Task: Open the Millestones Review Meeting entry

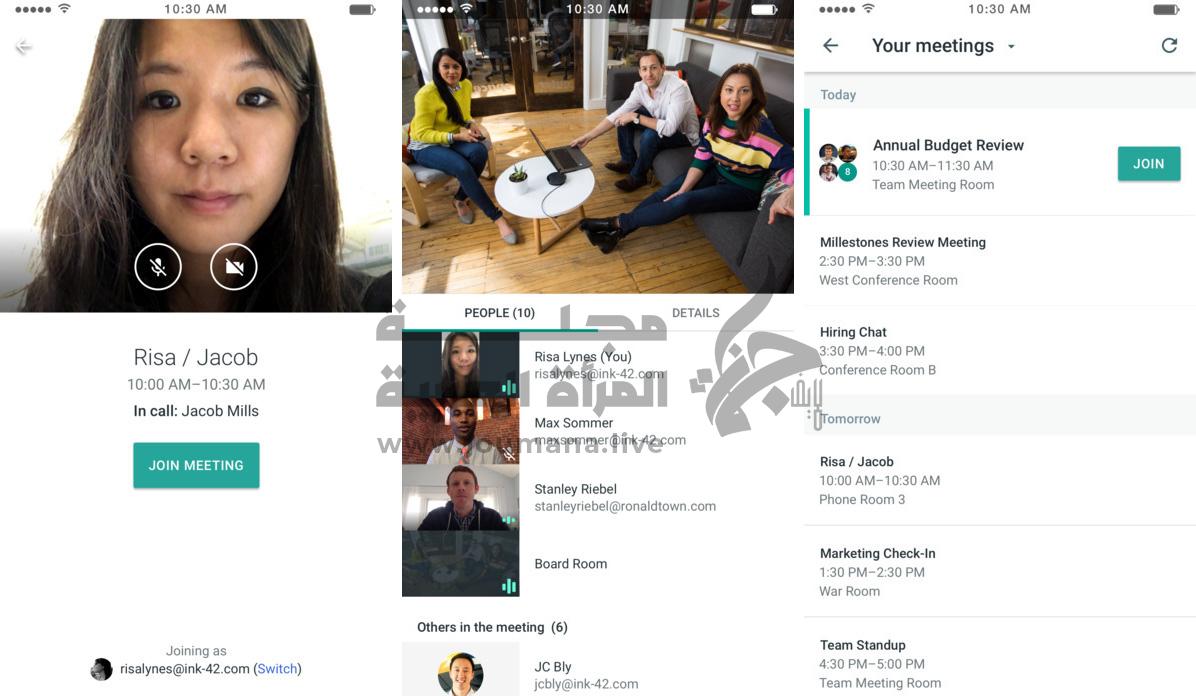Action: [x=1000, y=261]
